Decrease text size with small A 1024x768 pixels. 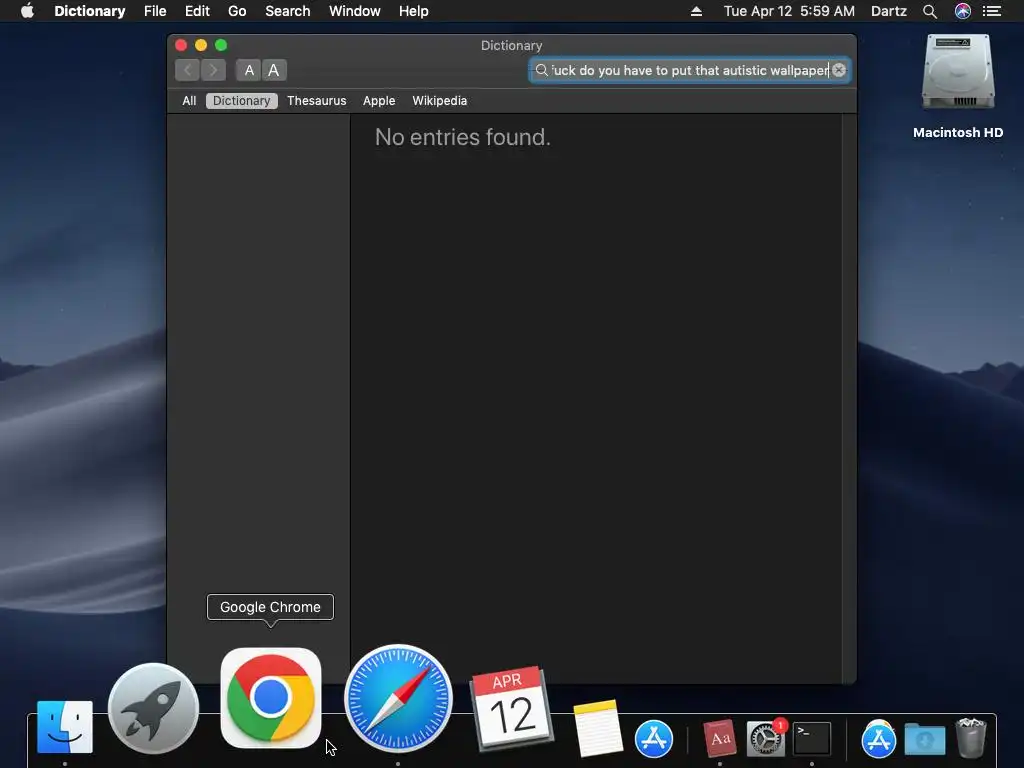tap(249, 70)
